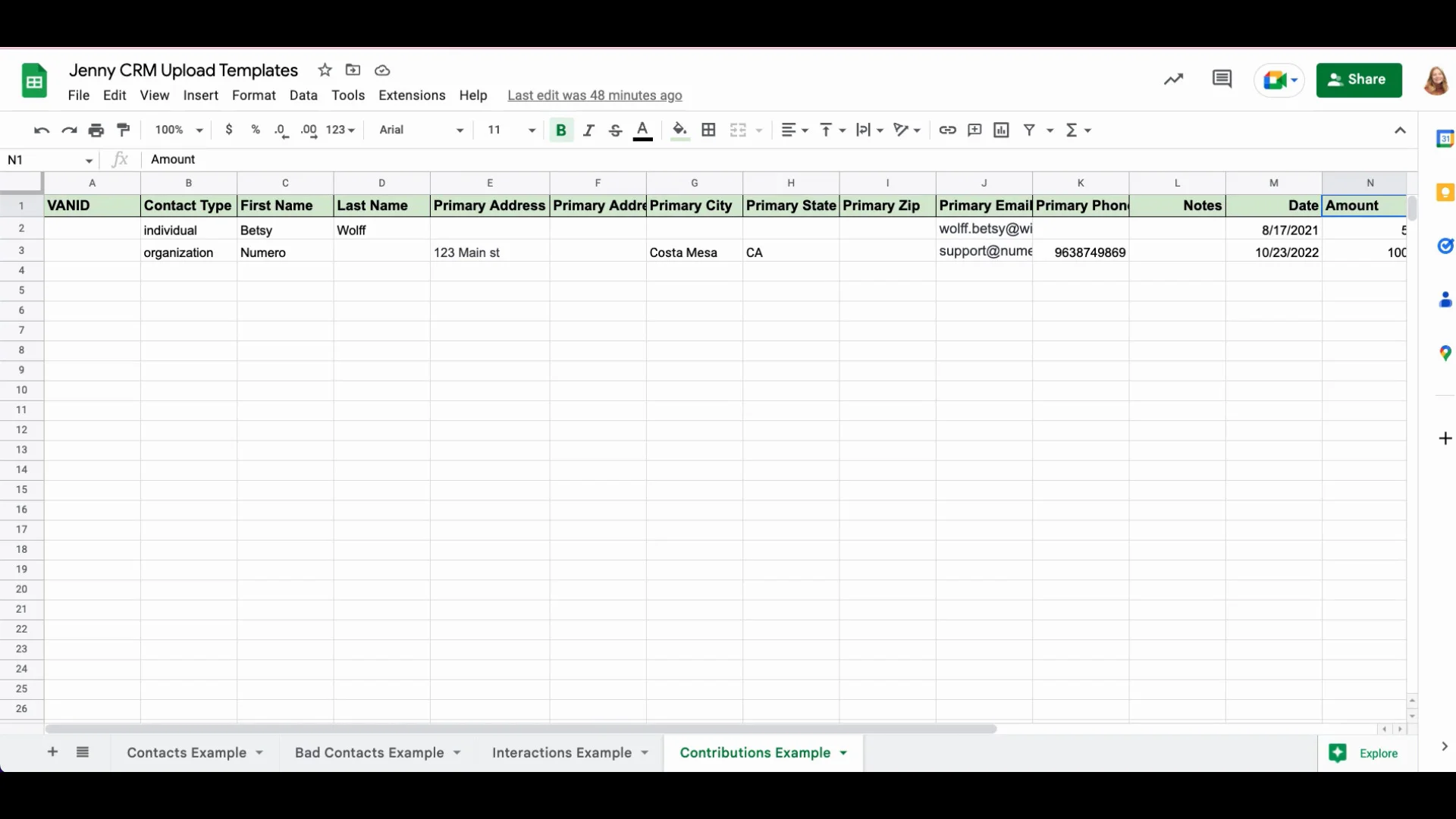Open the Arial font dropdown
This screenshot has width=1456, height=819.
coord(421,130)
